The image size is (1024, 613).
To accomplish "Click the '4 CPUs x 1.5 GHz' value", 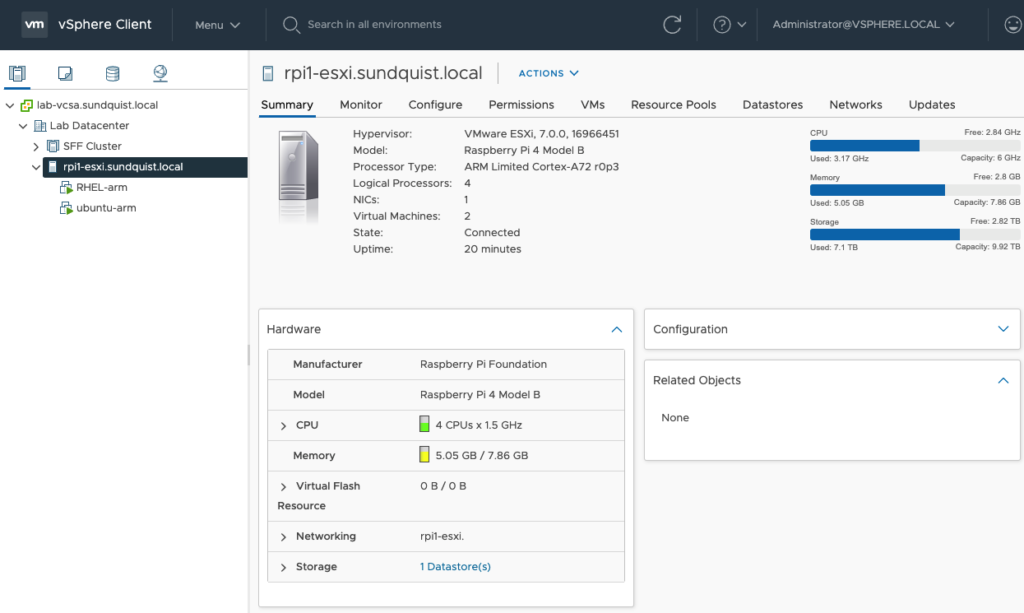I will (x=479, y=425).
